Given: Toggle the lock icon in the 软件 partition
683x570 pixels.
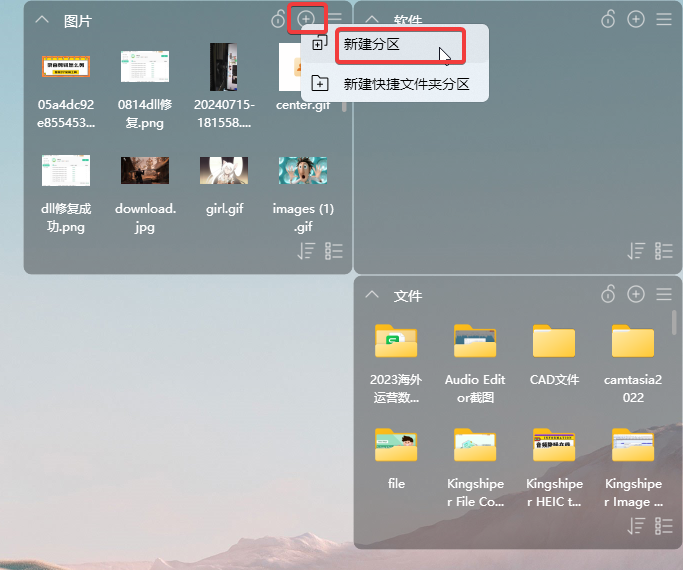Looking at the screenshot, I should pyautogui.click(x=608, y=19).
